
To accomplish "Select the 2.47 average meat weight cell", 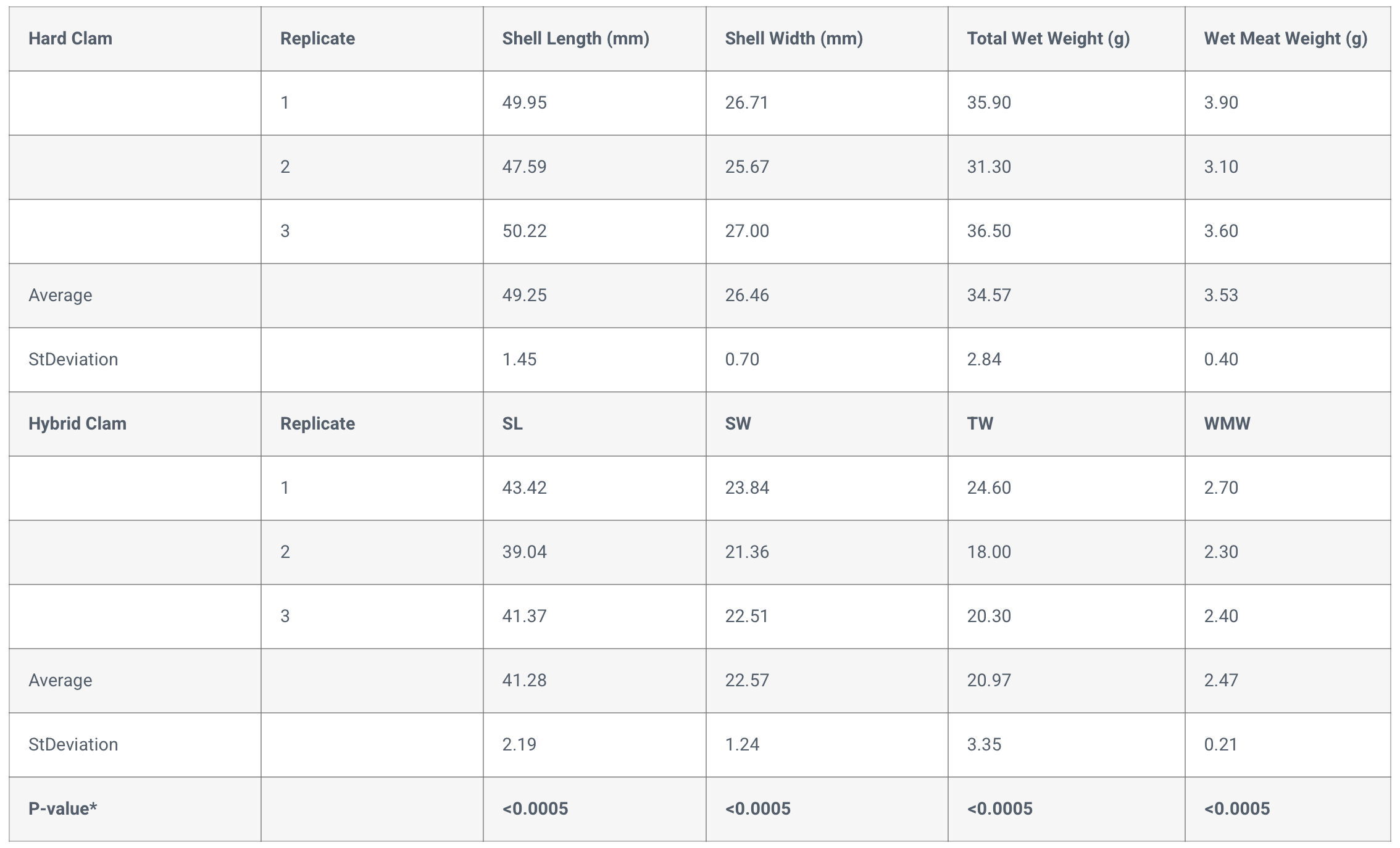I will coord(1220,680).
